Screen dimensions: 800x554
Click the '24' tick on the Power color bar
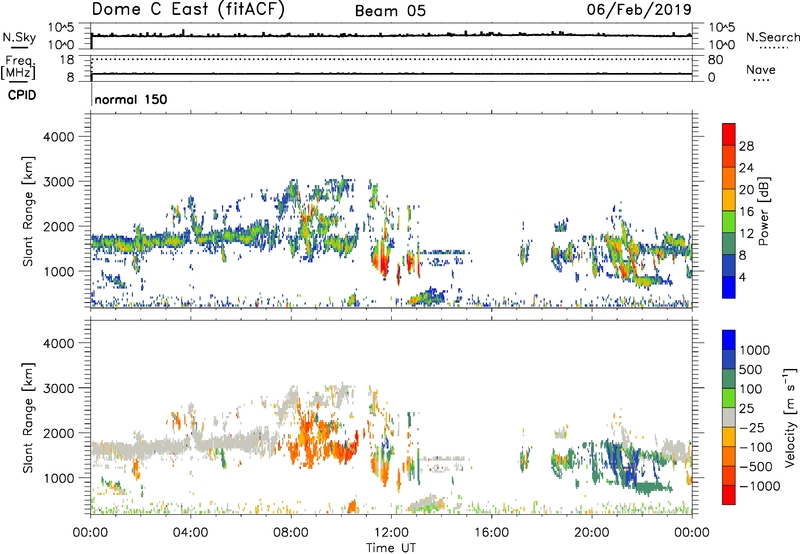pos(746,168)
